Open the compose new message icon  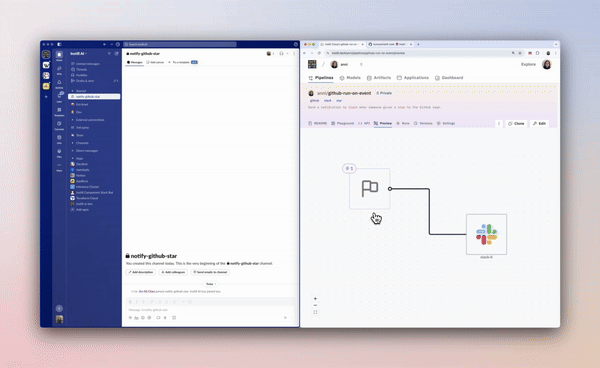(116, 54)
